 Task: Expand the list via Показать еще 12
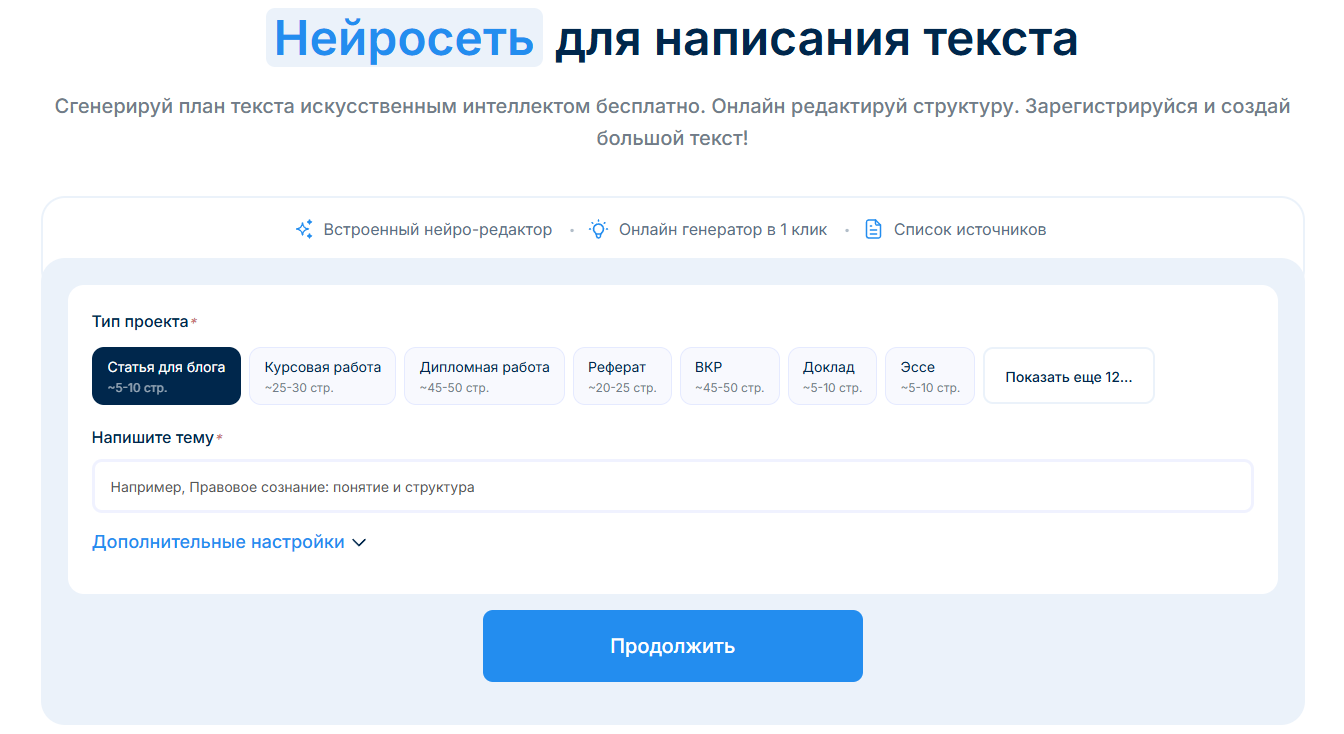[1068, 377]
